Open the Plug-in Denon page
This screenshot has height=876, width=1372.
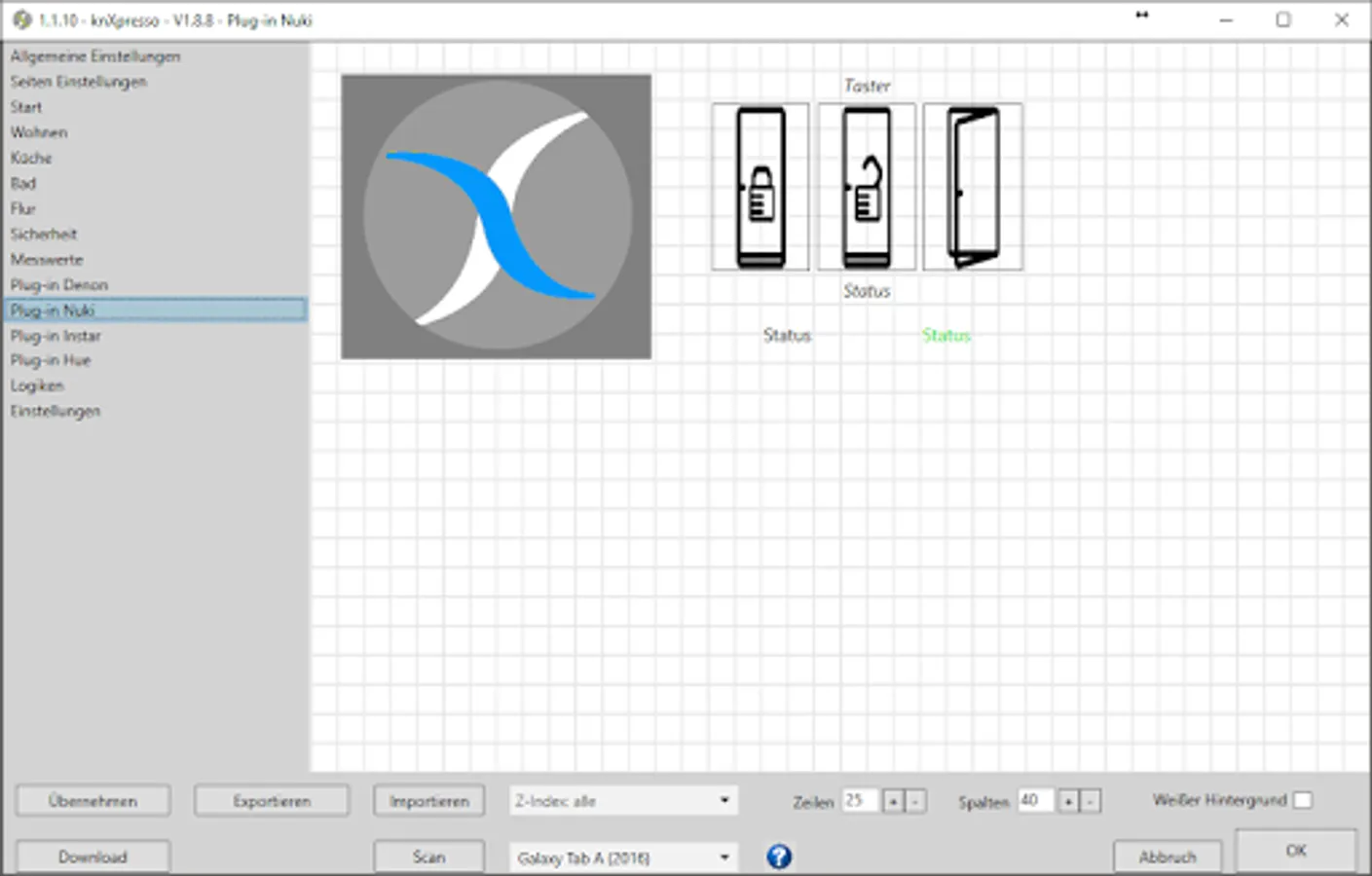(59, 285)
